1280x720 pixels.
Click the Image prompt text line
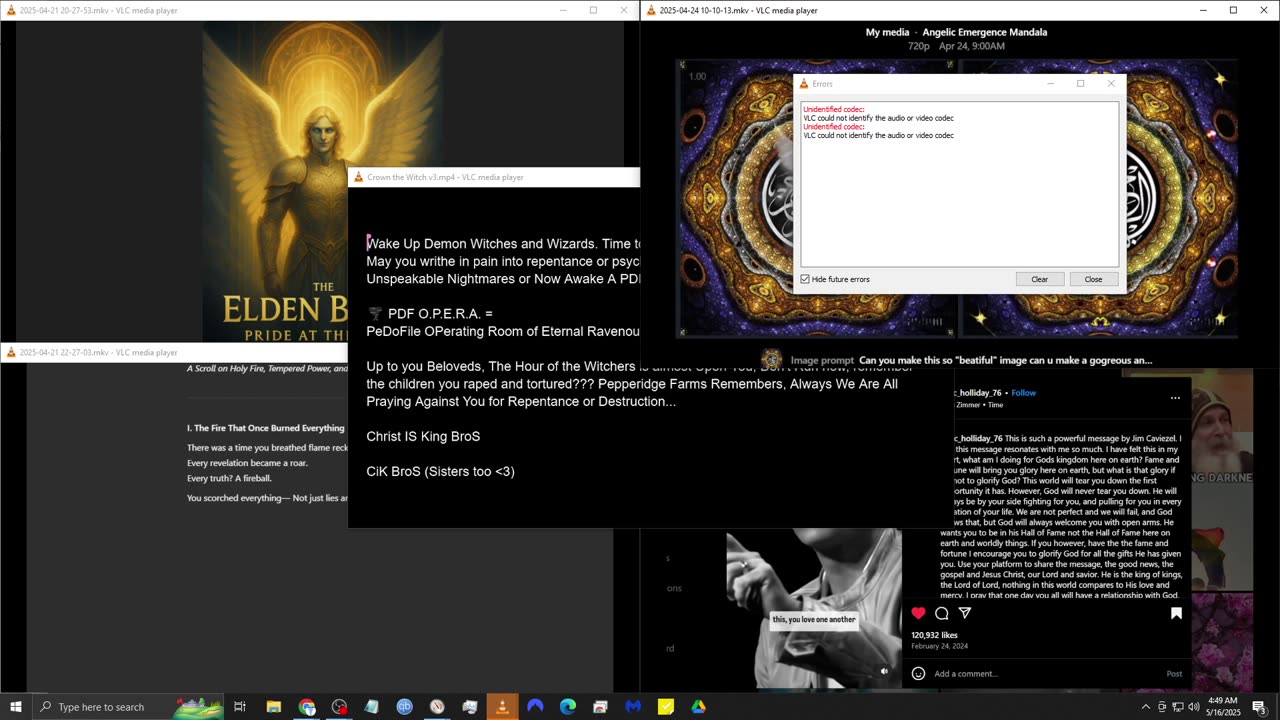pyautogui.click(x=971, y=360)
